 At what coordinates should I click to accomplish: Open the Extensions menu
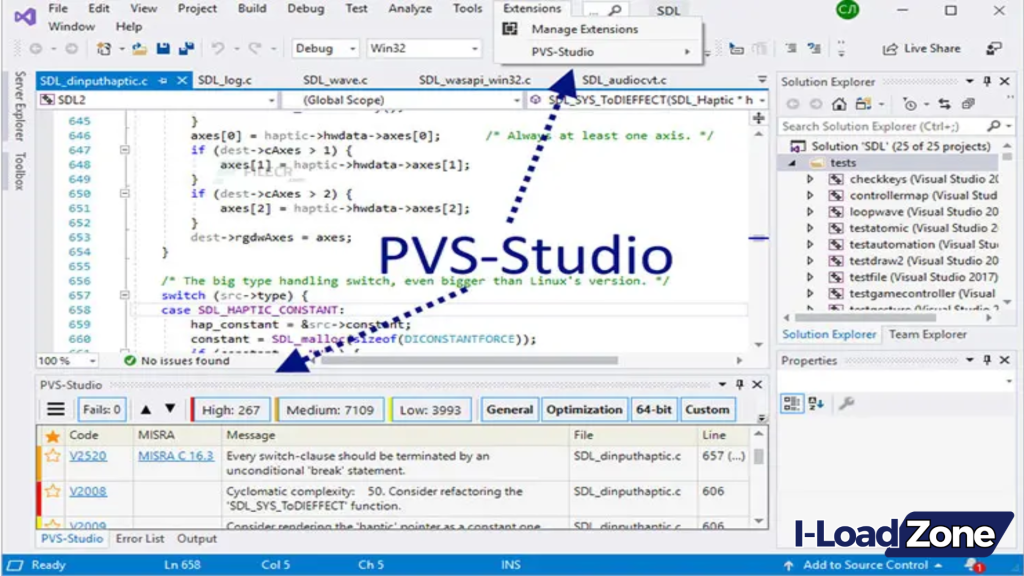point(531,8)
